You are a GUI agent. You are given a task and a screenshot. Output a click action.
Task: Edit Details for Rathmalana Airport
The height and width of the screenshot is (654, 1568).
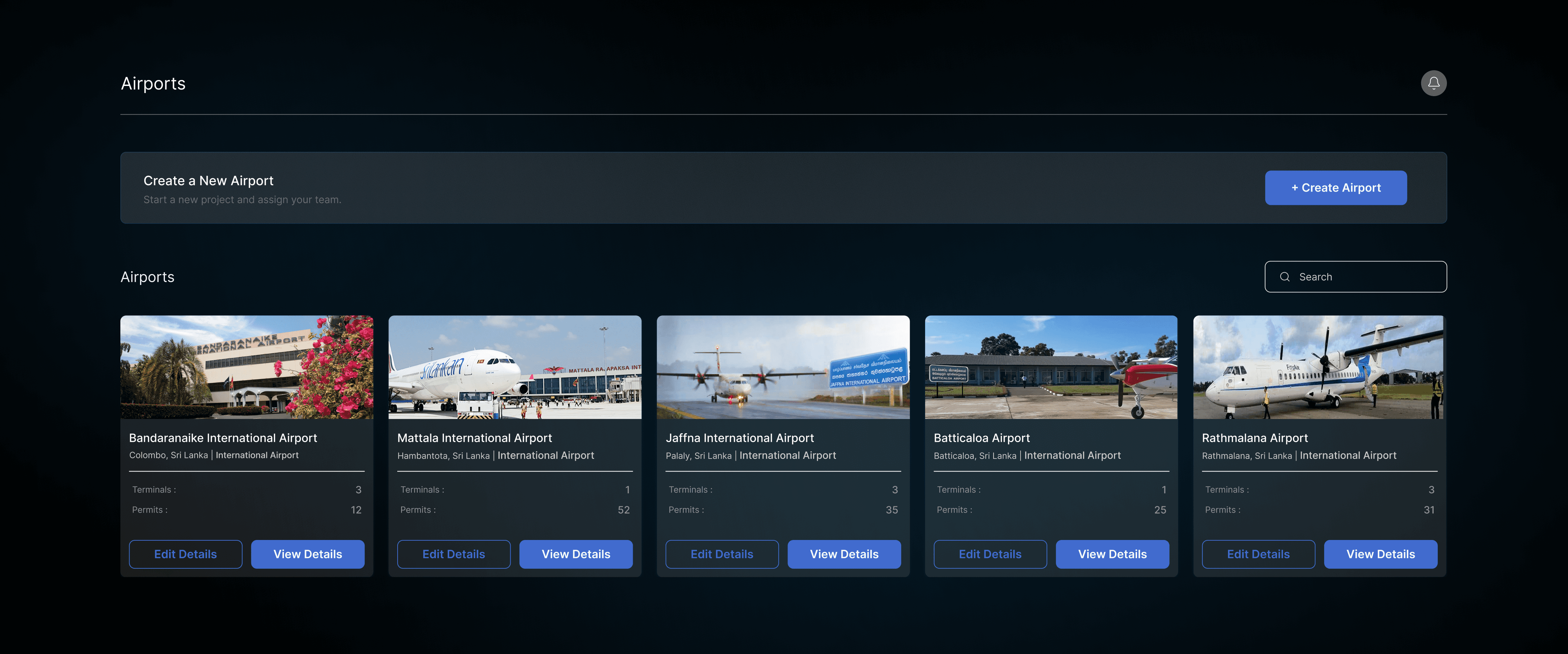click(1258, 554)
